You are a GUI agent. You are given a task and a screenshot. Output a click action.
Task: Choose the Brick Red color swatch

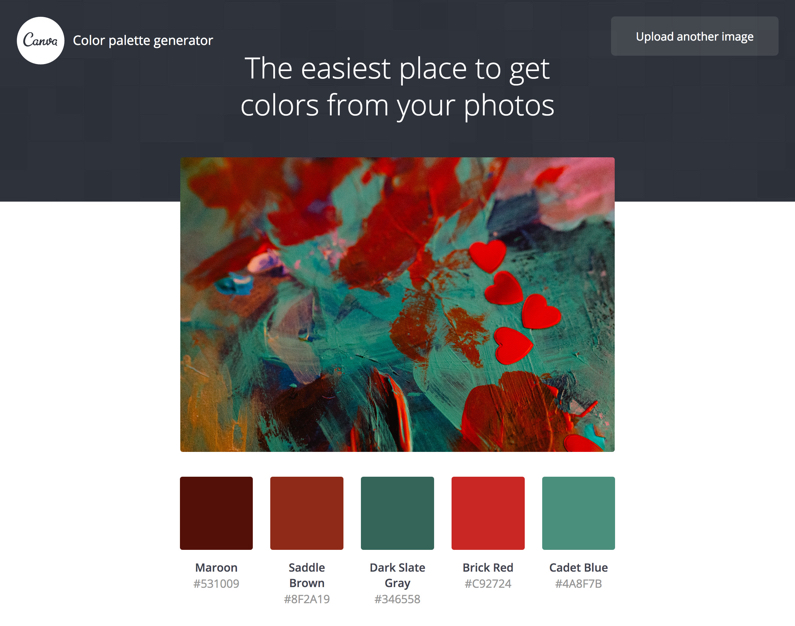[488, 513]
